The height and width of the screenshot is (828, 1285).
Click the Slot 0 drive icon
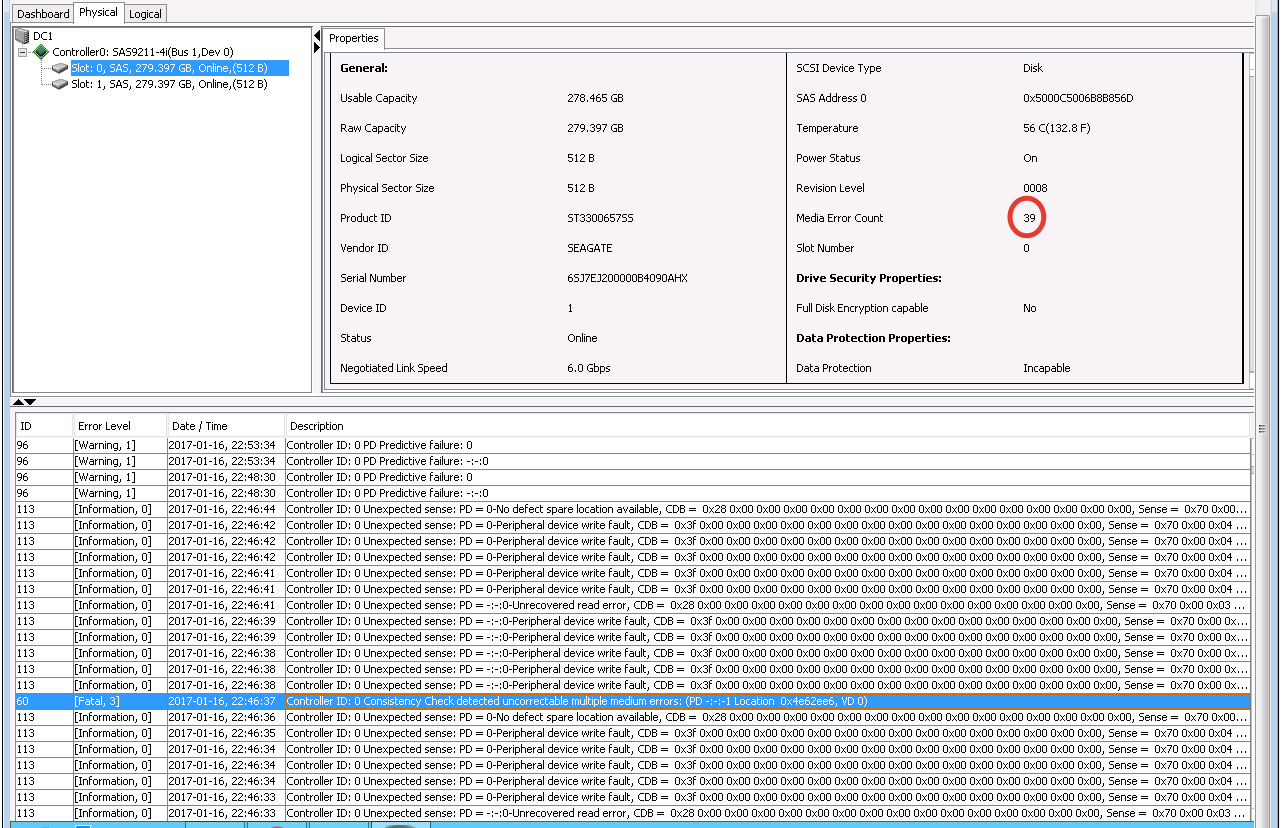[x=60, y=68]
